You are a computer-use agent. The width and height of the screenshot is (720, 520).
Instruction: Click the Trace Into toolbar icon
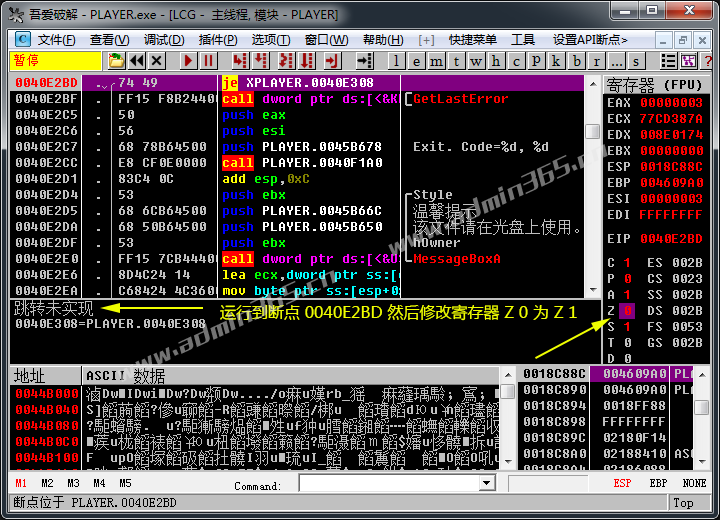(286, 61)
